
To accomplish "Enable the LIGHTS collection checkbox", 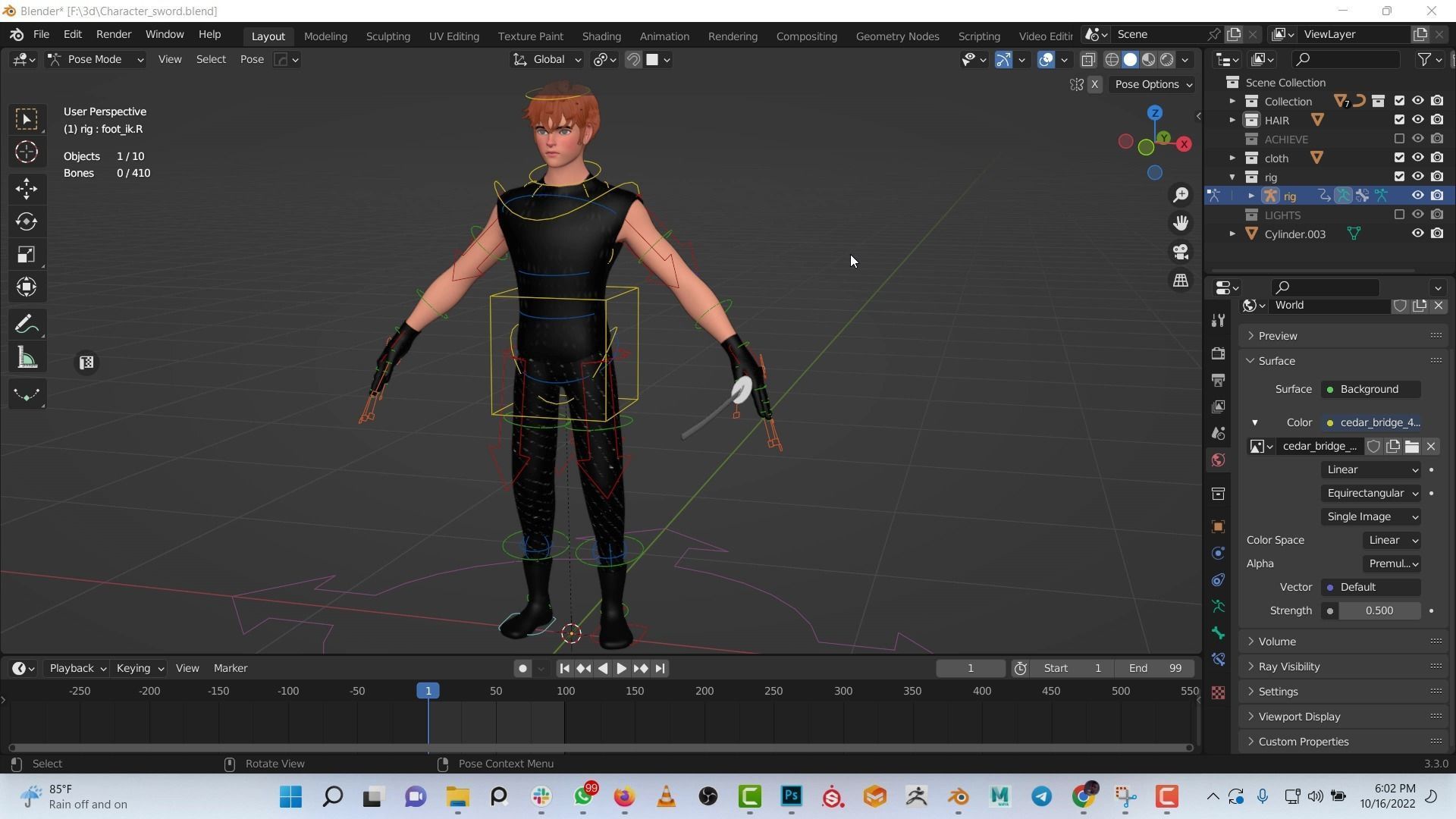I will click(x=1399, y=215).
